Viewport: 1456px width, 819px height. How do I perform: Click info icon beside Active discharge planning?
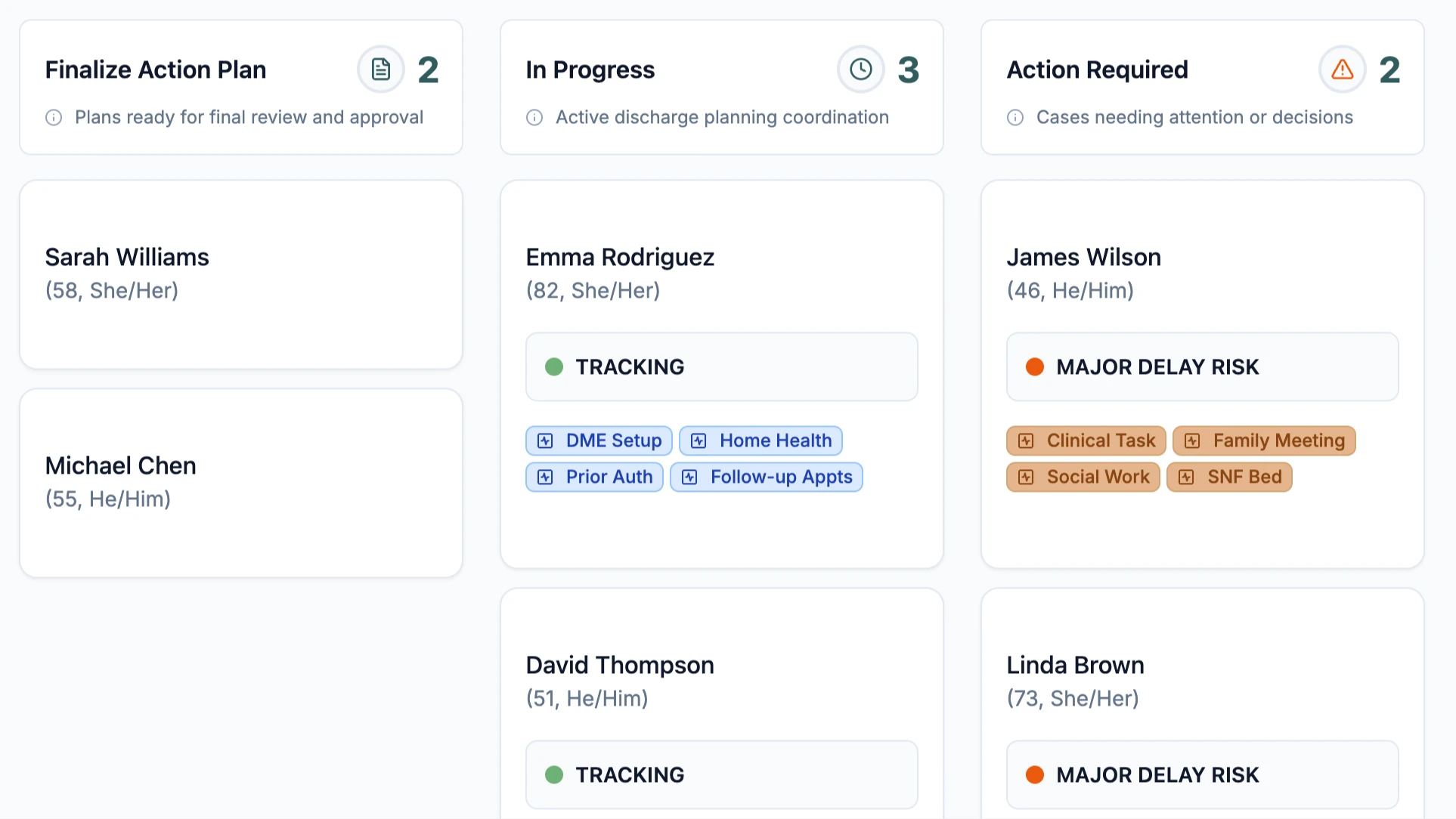[x=534, y=118]
